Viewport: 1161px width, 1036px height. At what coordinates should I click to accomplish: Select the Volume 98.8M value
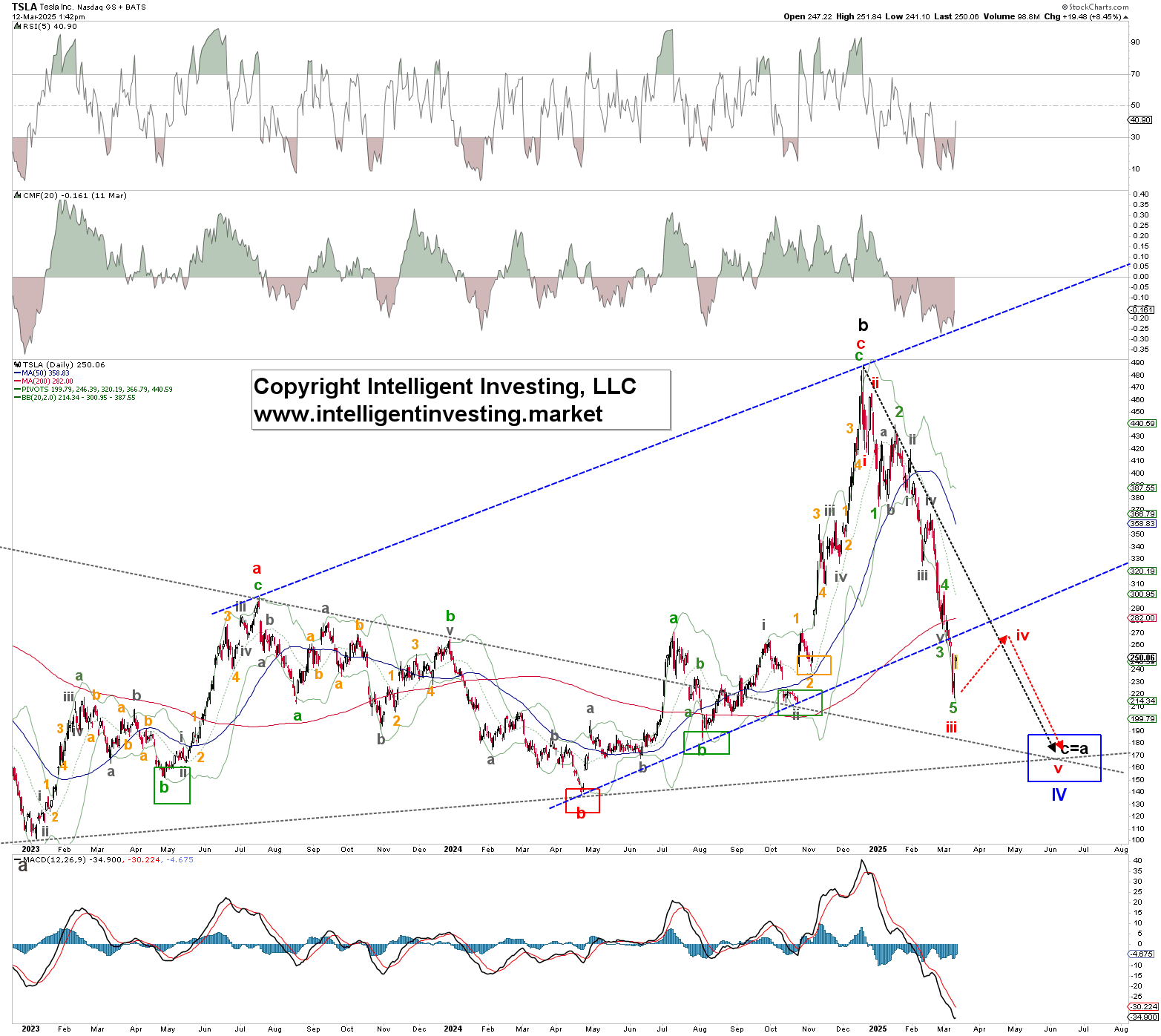(1010, 16)
